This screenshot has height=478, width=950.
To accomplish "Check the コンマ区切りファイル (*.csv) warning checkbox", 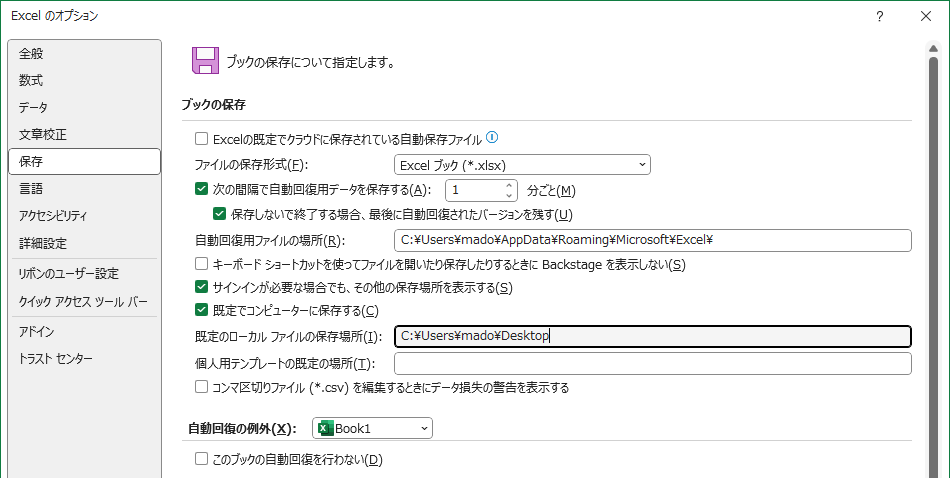I will coord(201,387).
